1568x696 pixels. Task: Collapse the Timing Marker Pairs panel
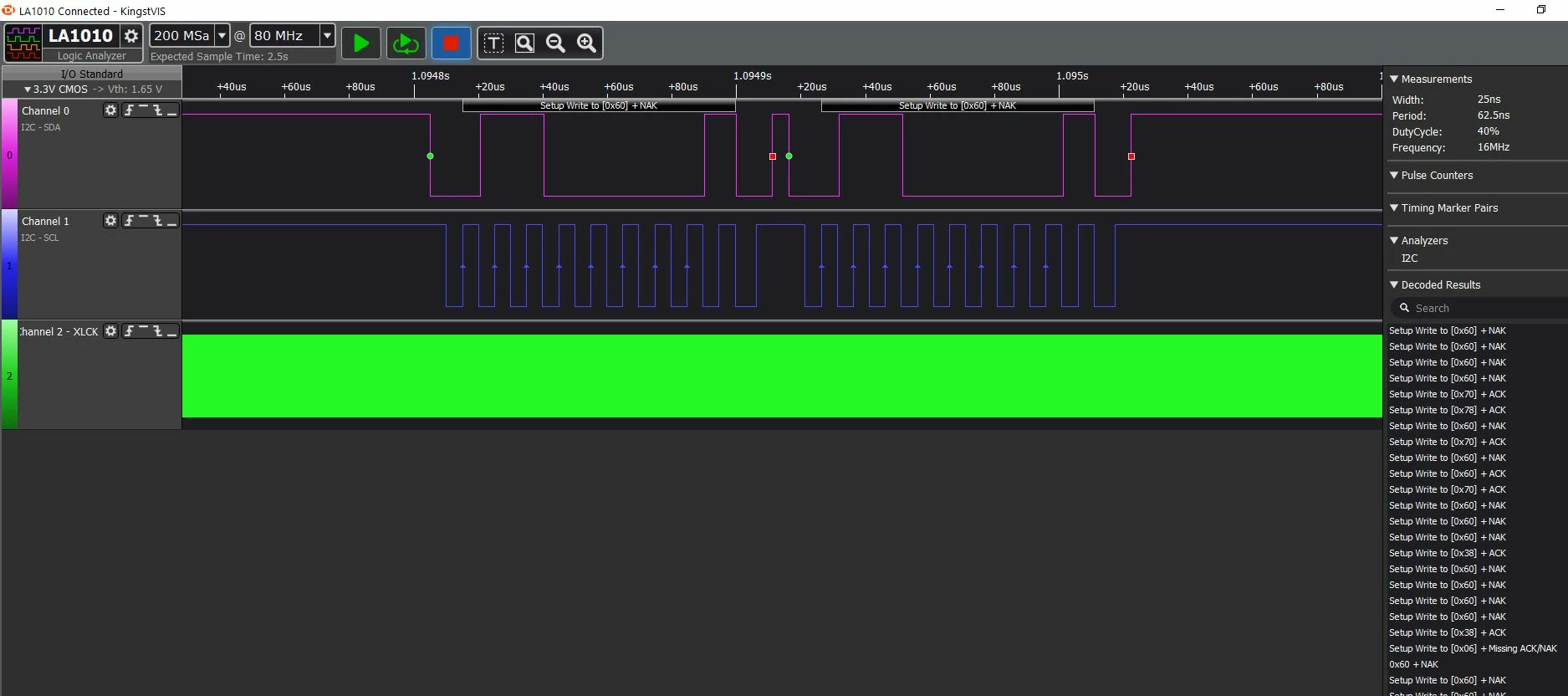pos(1394,207)
